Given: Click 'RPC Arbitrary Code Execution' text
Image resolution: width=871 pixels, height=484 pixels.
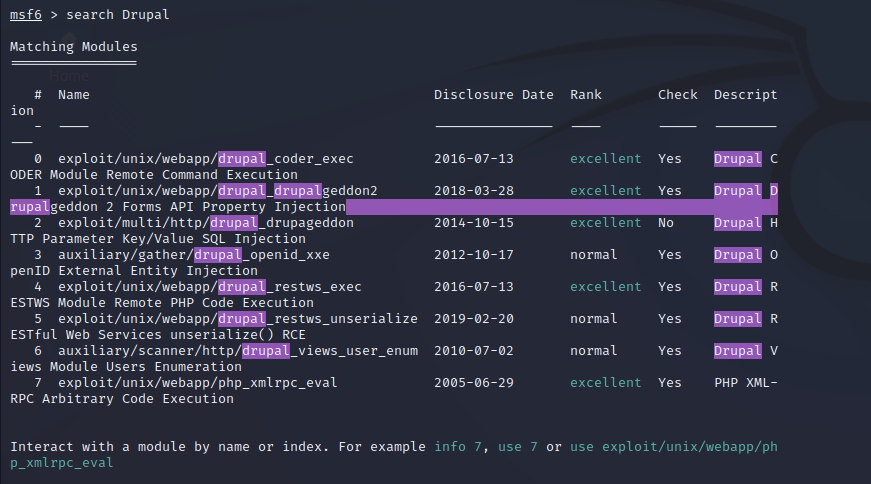Looking at the screenshot, I should pos(122,399).
